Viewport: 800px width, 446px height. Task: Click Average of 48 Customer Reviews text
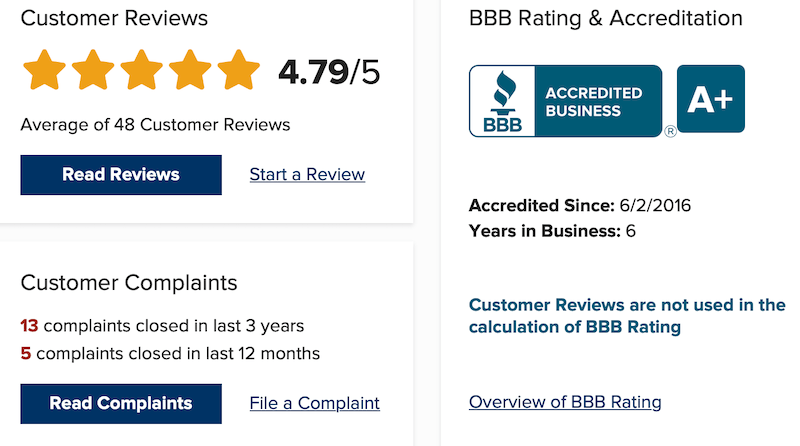click(x=155, y=125)
